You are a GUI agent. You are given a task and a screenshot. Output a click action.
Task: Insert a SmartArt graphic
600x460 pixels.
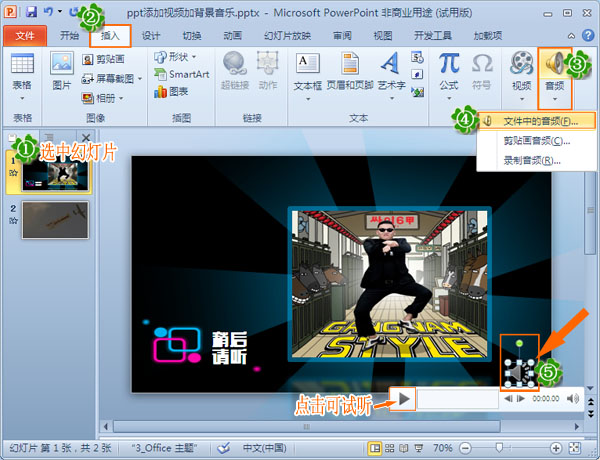click(x=181, y=74)
